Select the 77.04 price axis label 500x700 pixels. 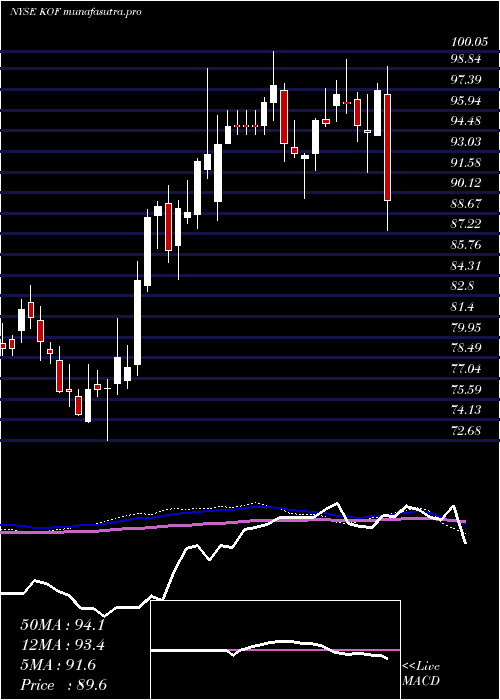pos(466,369)
